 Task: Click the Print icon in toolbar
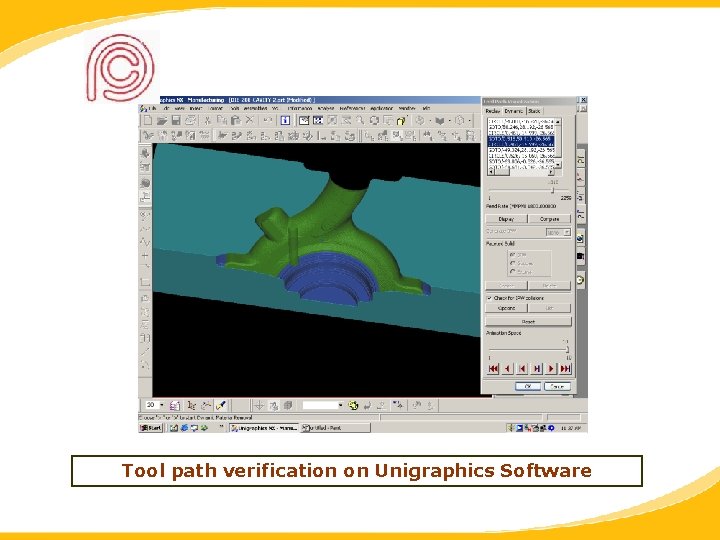[191, 120]
